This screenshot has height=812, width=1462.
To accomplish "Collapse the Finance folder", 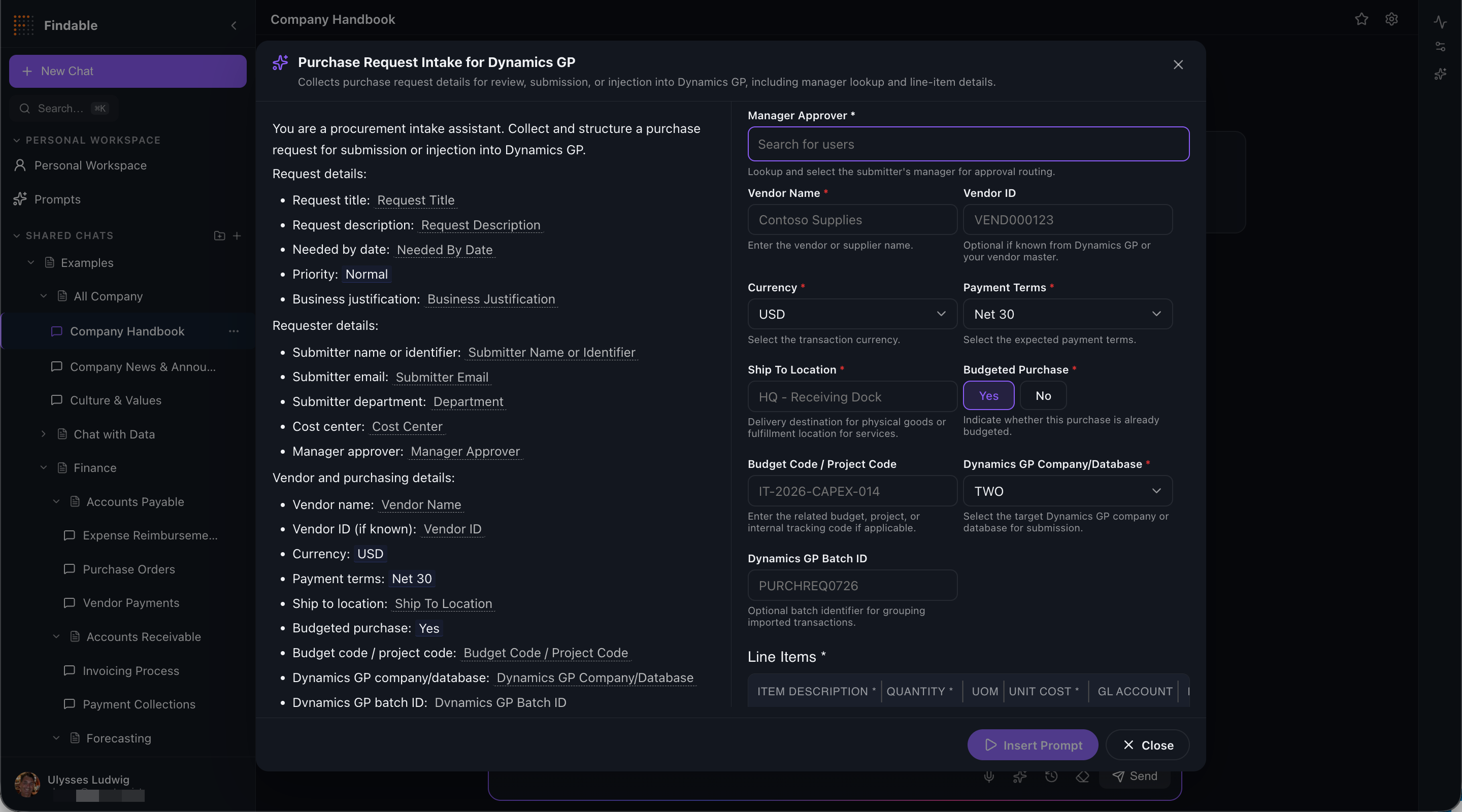I will [x=44, y=467].
